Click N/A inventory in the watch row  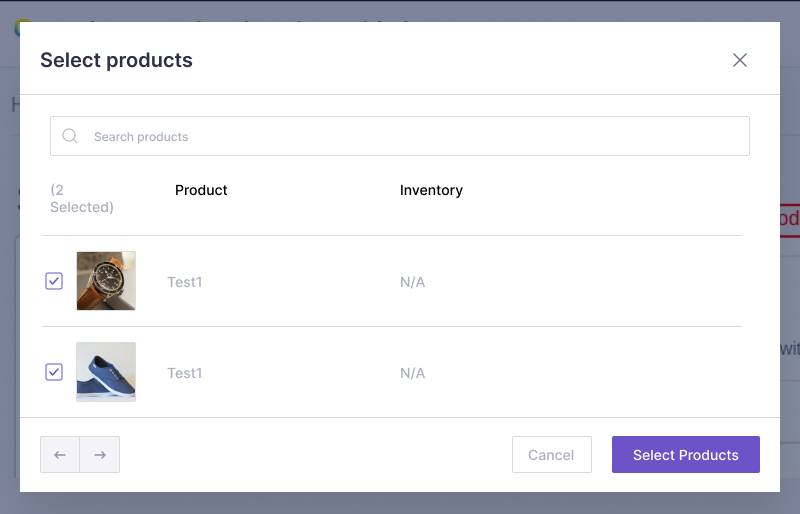(x=412, y=282)
